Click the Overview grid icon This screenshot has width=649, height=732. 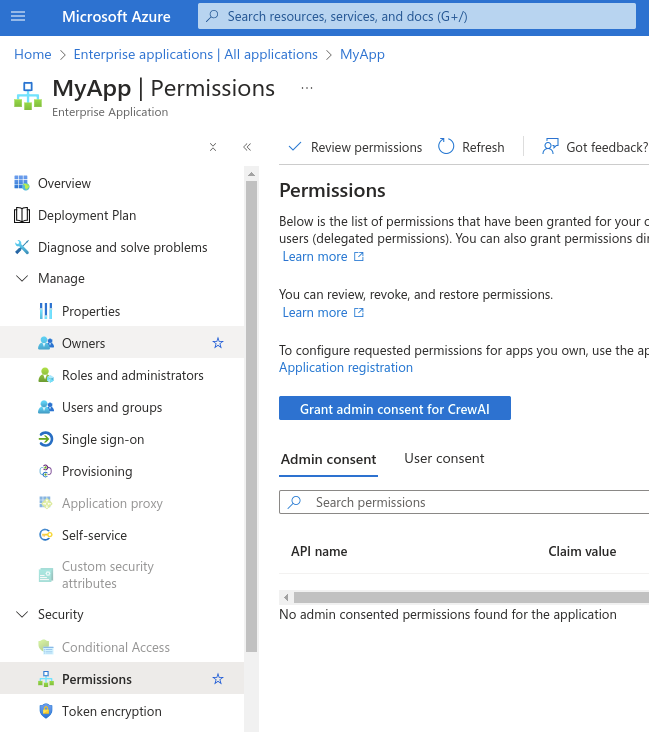click(21, 183)
